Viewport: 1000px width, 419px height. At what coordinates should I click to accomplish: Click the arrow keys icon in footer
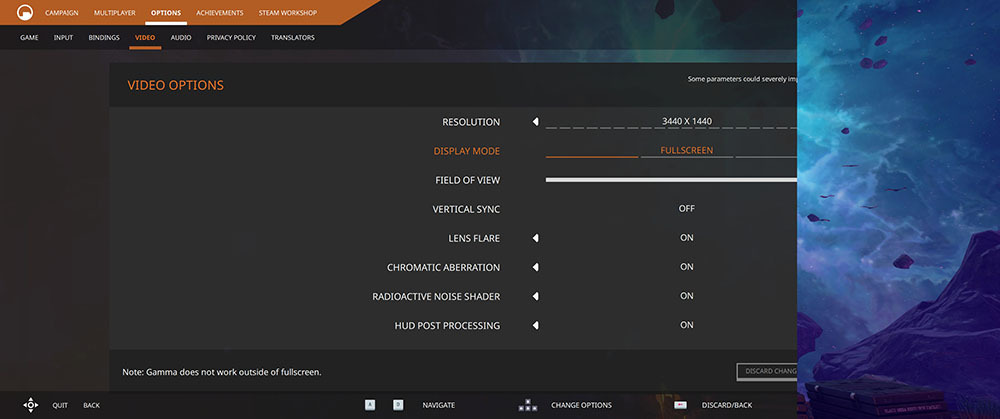click(527, 405)
